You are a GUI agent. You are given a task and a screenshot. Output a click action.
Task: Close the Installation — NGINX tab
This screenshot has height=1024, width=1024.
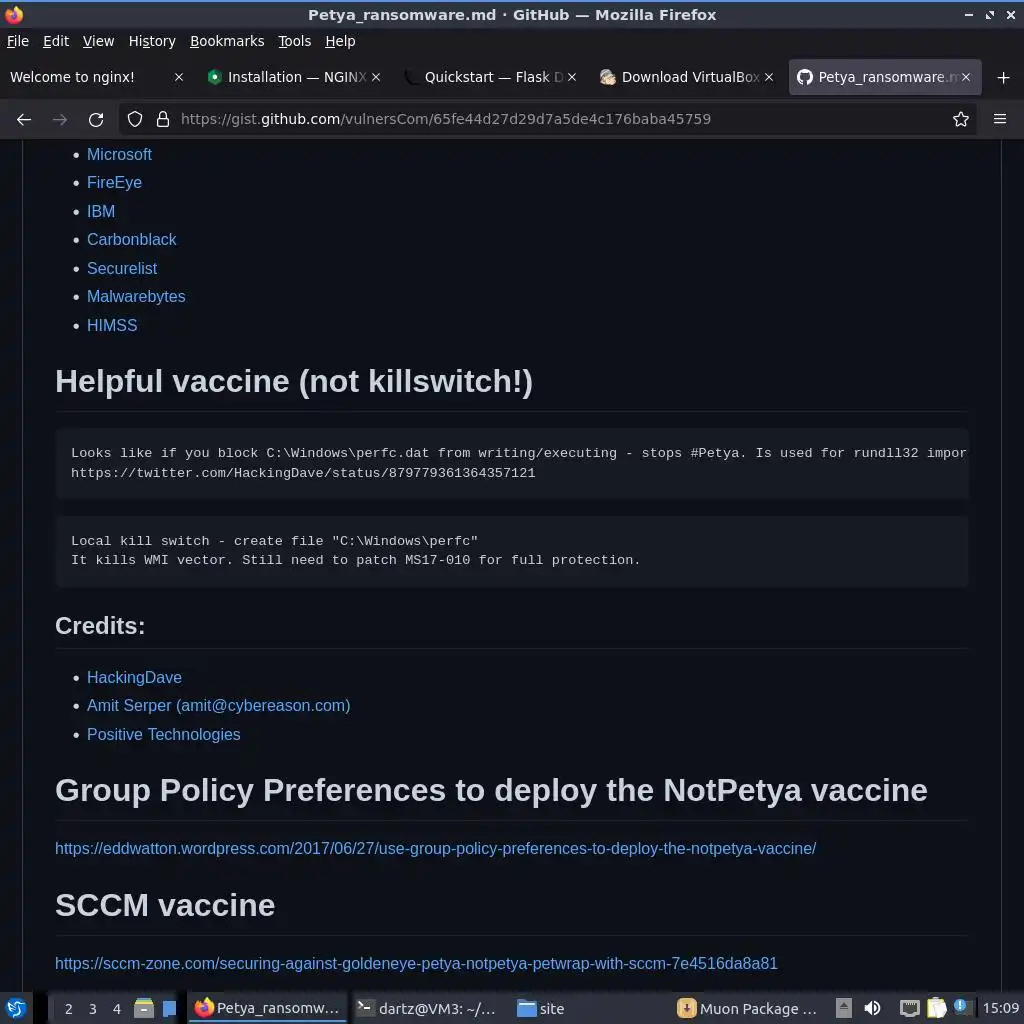376,77
